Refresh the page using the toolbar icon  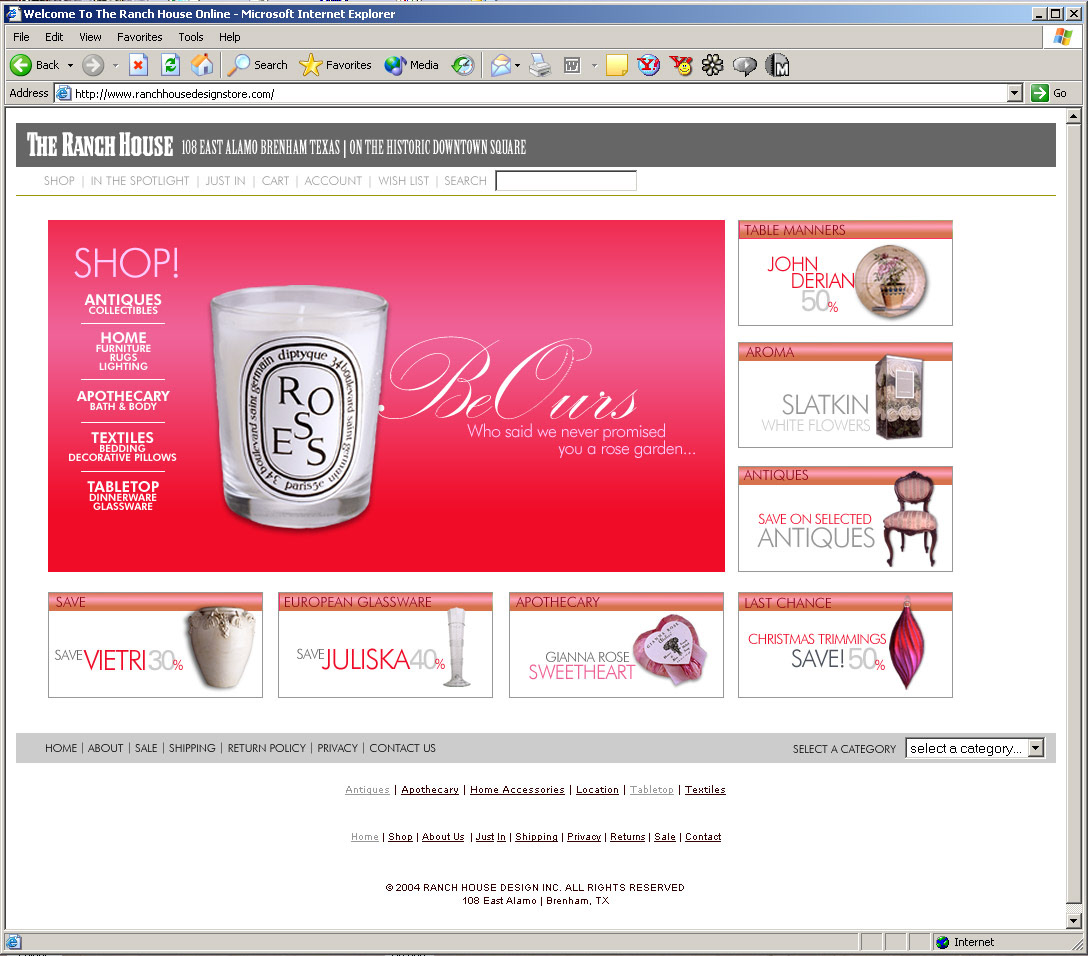pyautogui.click(x=170, y=65)
